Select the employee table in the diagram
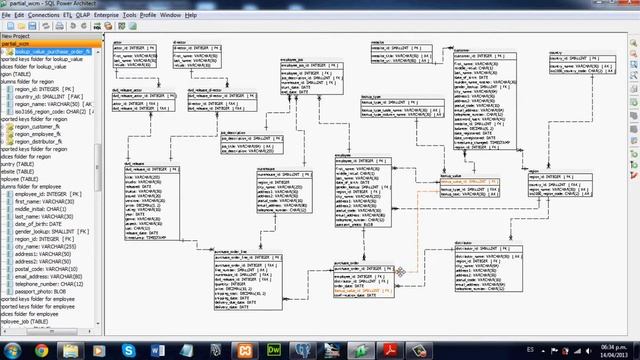Viewport: 640px width, 360px height. (x=363, y=192)
